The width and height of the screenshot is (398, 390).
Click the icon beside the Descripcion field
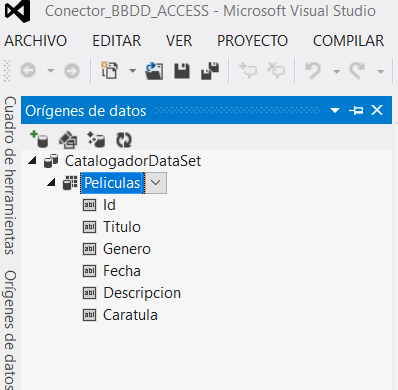click(89, 293)
